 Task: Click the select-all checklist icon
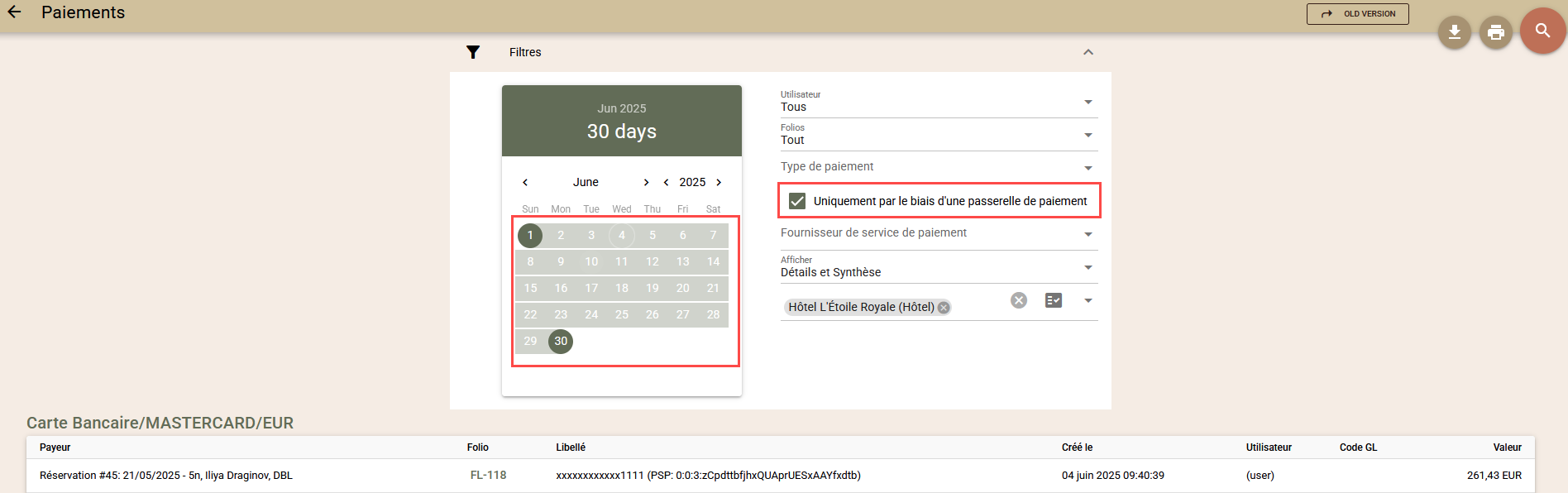coord(1054,300)
